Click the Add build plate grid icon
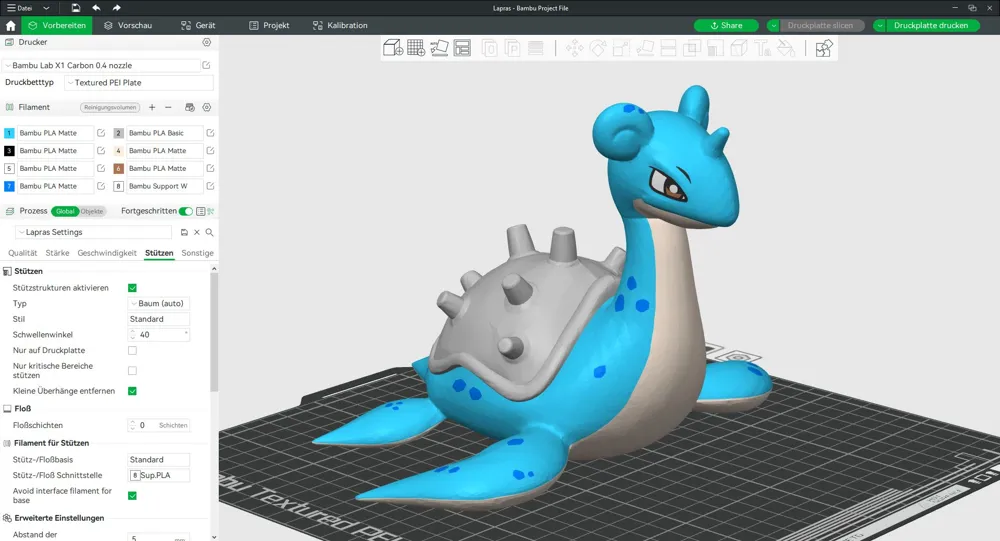The width and height of the screenshot is (1000, 541). click(x=416, y=48)
